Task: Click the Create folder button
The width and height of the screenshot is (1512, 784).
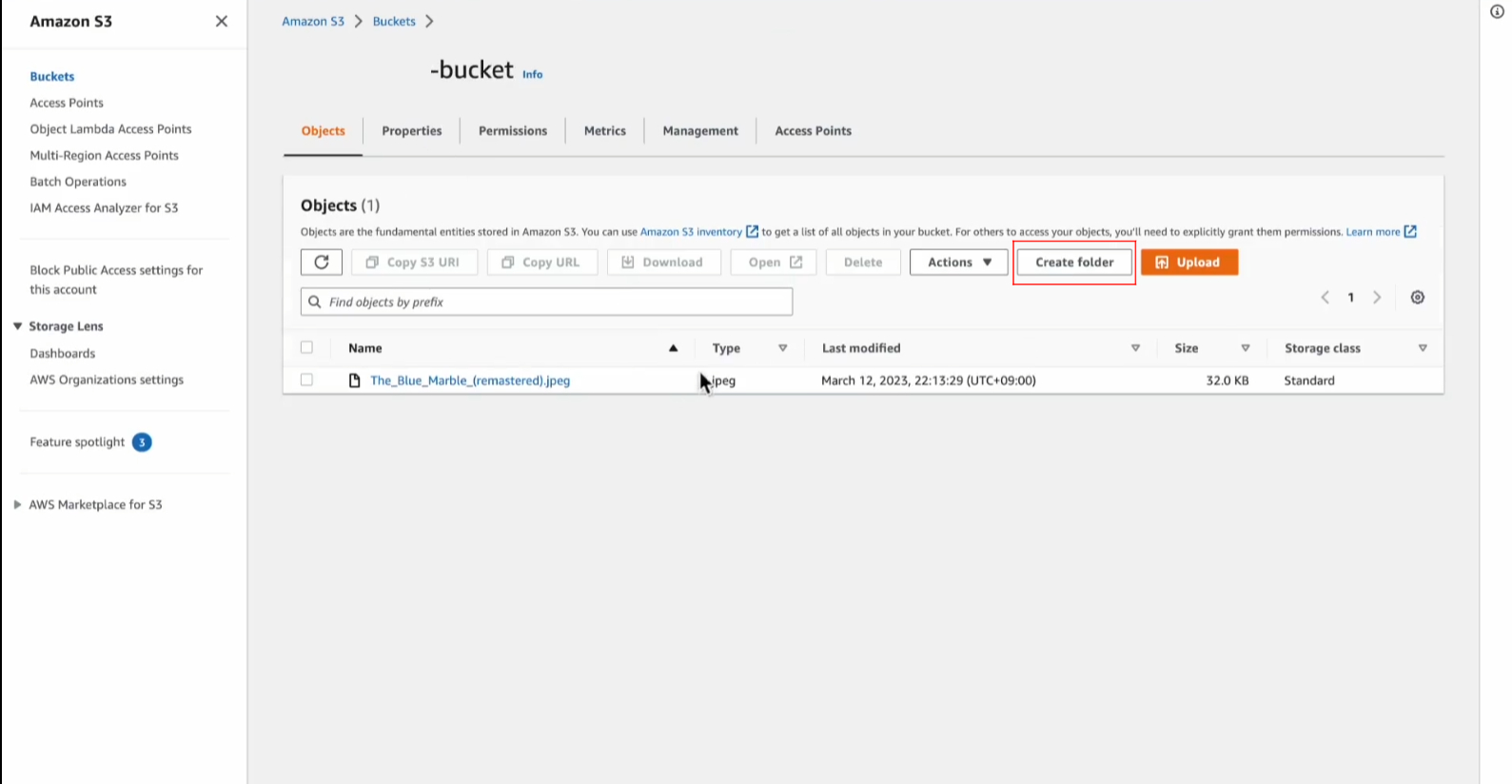Action: click(1074, 262)
